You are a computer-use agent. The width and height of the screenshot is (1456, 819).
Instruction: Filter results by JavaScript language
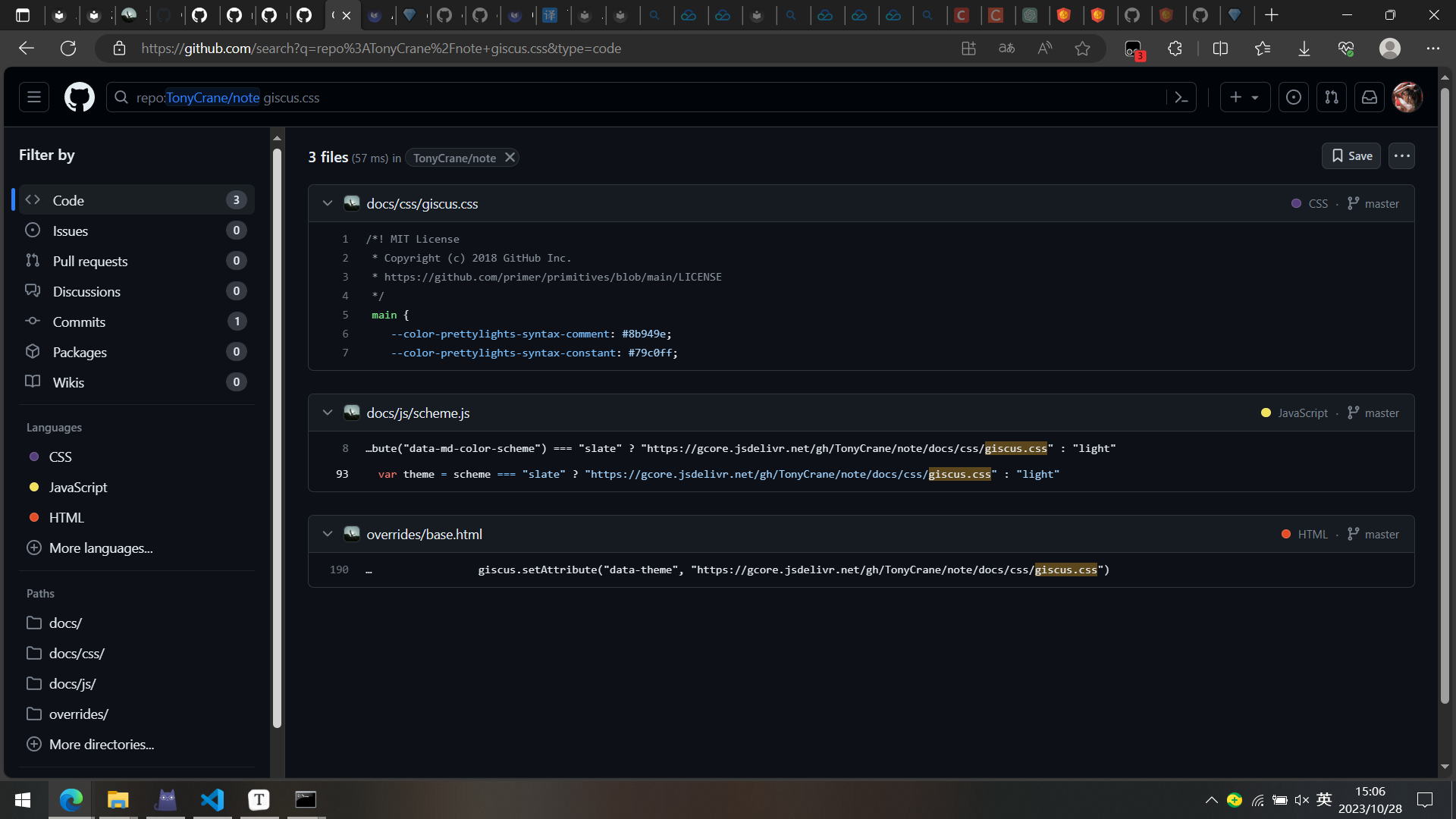coord(77,488)
